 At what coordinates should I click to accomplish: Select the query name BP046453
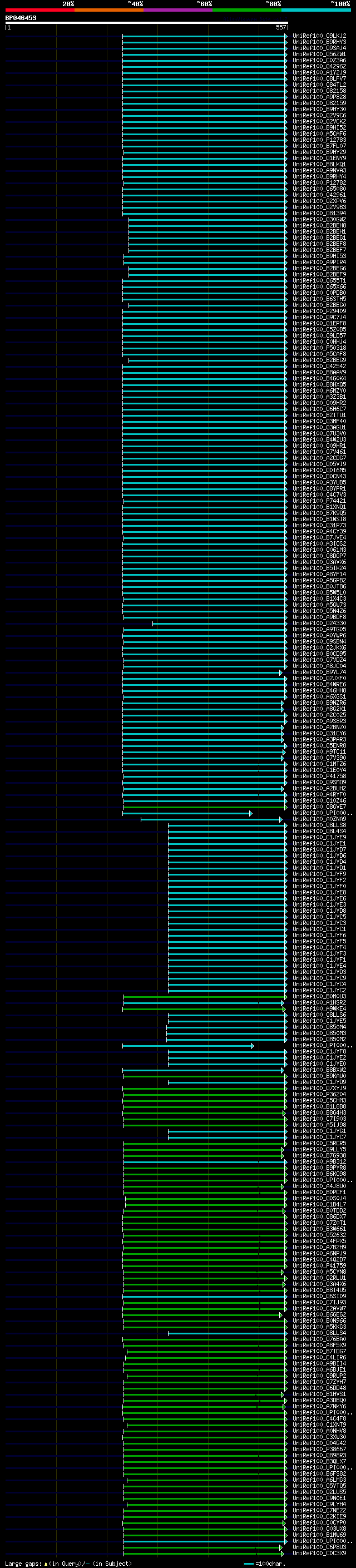pyautogui.click(x=21, y=18)
